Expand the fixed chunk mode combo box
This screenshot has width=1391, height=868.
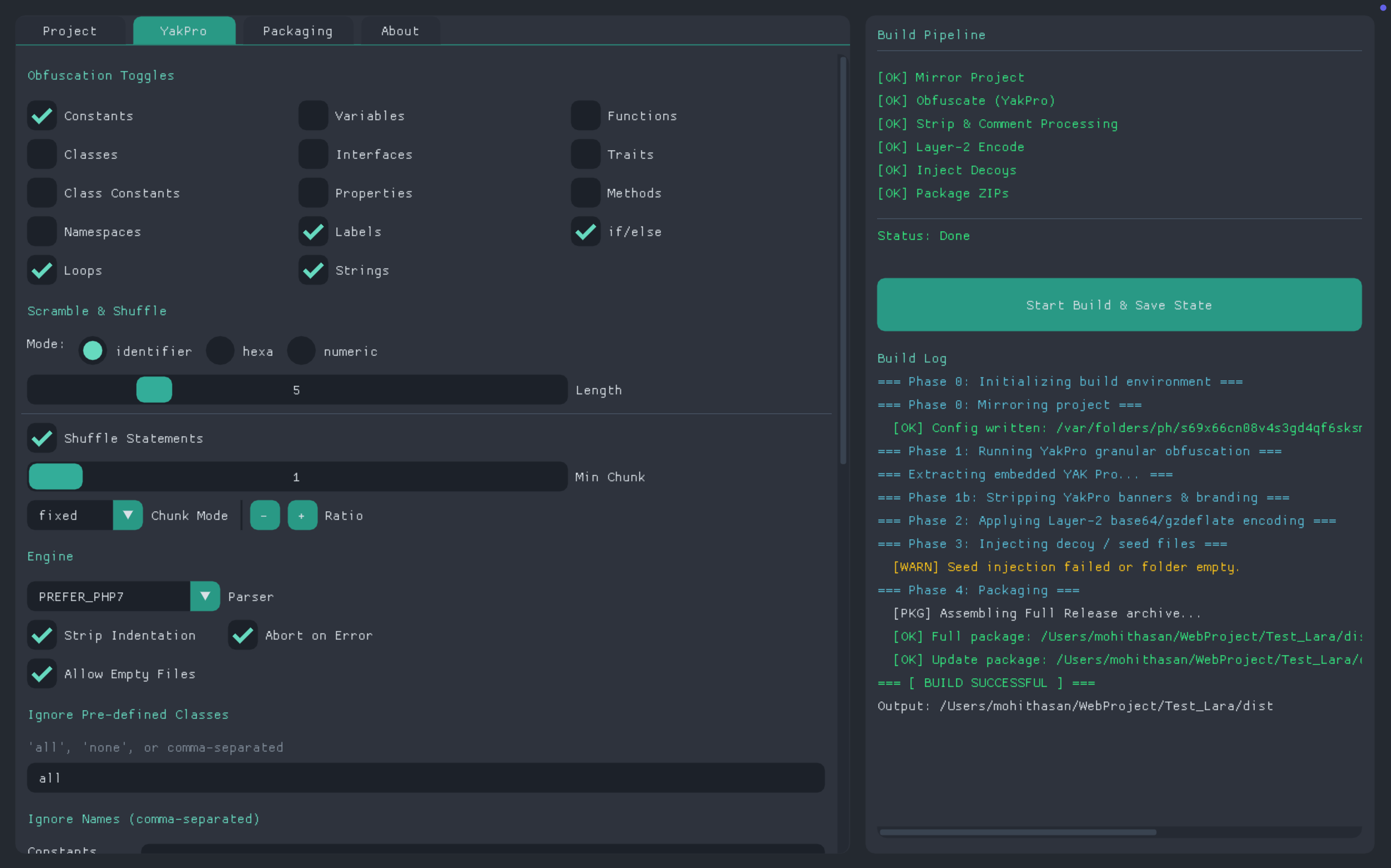(x=70, y=515)
